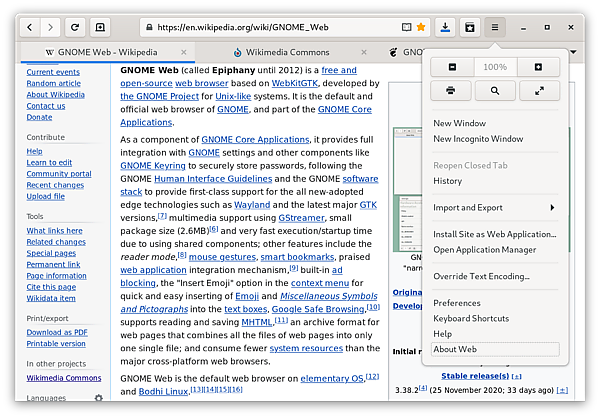The width and height of the screenshot is (600, 418).
Task: Toggle reader mode icon in address bar
Action: tap(406, 27)
